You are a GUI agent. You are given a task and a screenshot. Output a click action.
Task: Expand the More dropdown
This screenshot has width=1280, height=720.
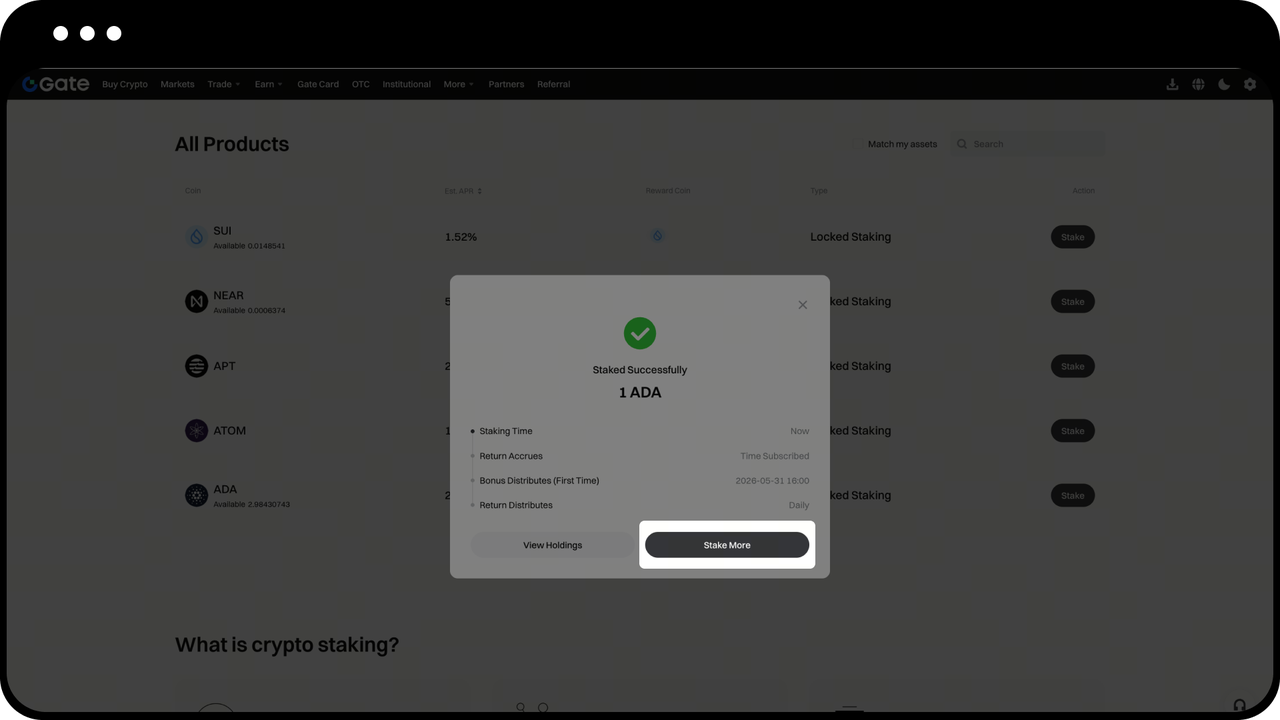pos(459,84)
